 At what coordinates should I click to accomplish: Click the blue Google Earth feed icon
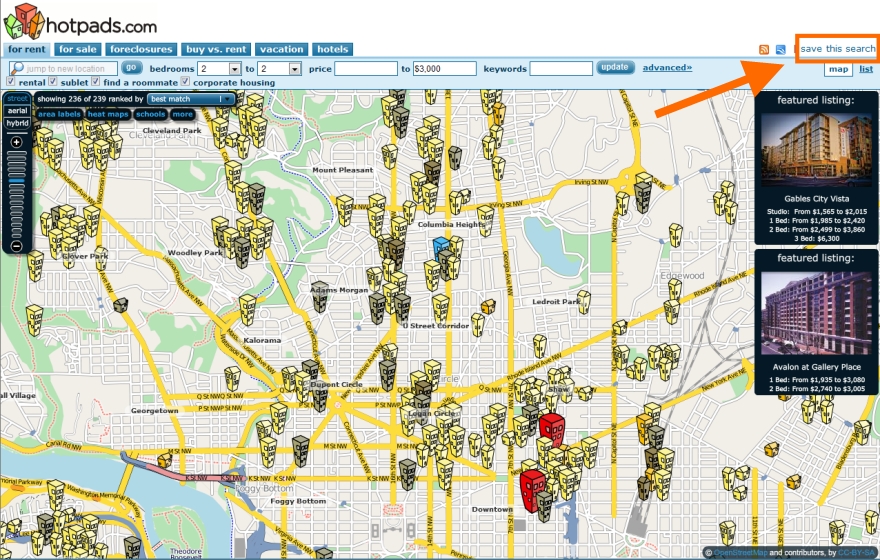click(781, 49)
